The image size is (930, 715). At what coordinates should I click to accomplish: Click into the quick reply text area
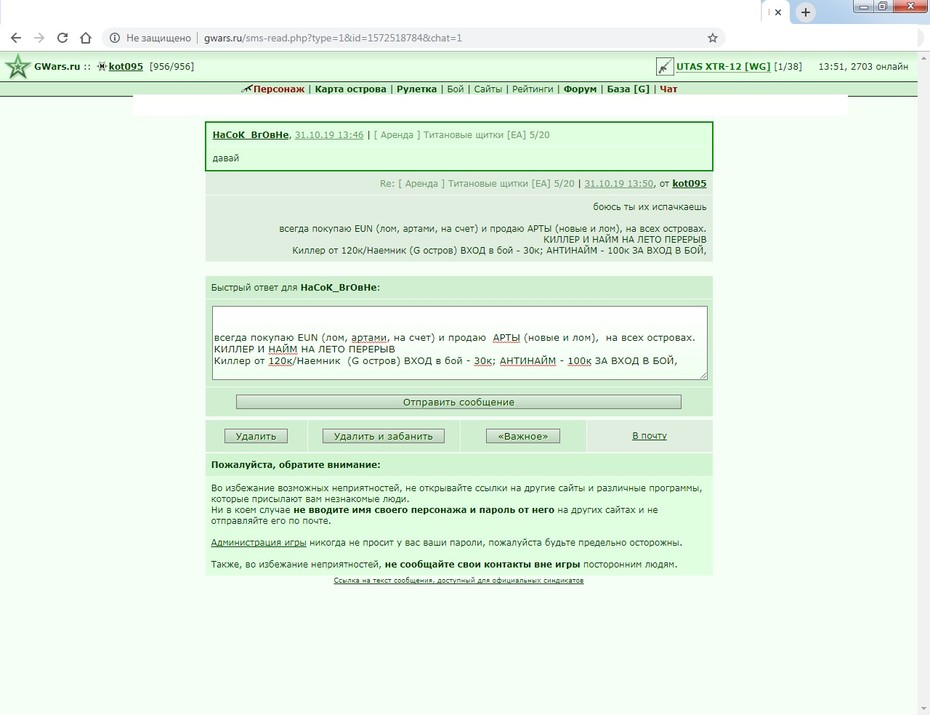[460, 343]
